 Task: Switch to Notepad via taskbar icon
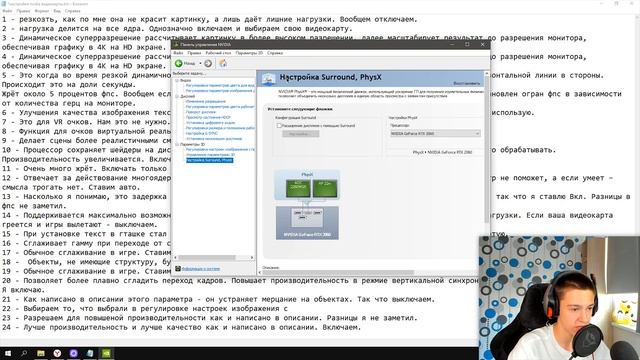coord(90,353)
